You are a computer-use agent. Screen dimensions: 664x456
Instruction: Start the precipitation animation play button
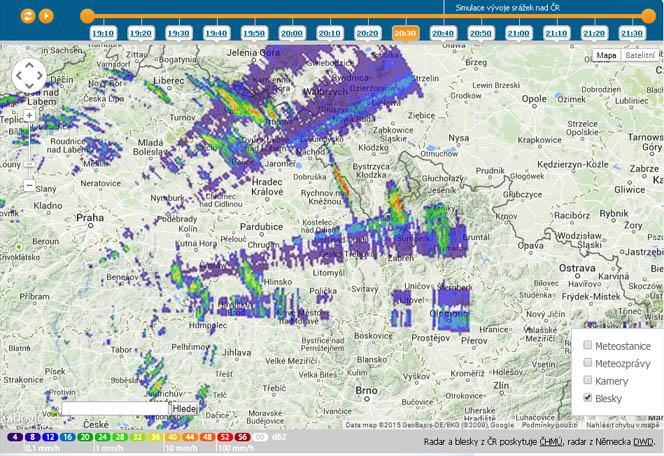pos(46,16)
